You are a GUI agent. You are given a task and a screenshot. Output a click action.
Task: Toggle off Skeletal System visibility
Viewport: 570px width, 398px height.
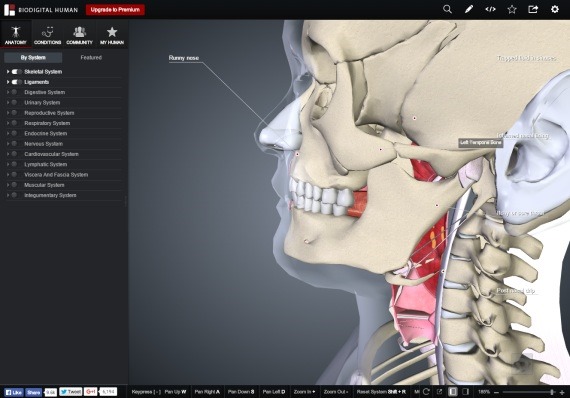coord(16,72)
